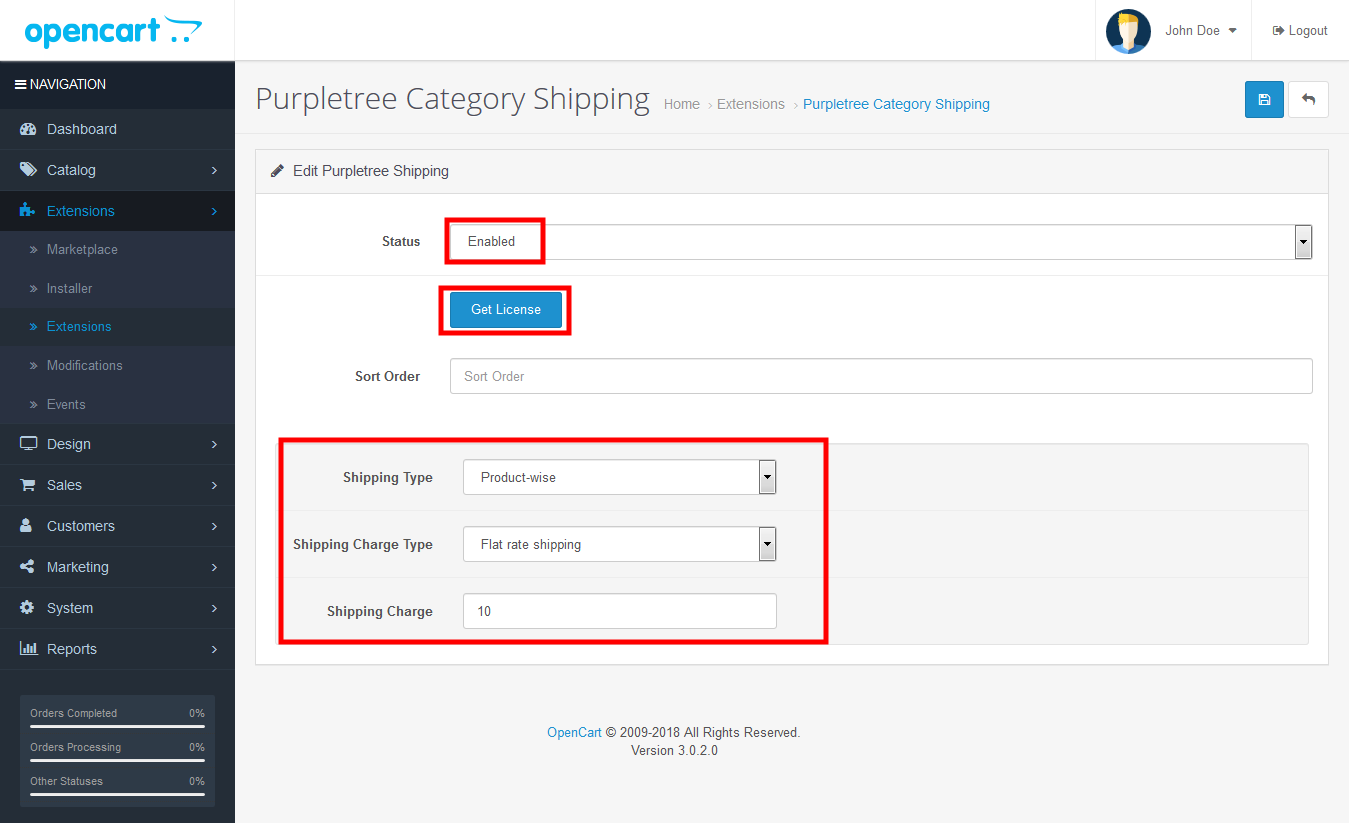Screen dimensions: 1349x823
Task: Expand the System menu chevron
Action: tap(214, 609)
